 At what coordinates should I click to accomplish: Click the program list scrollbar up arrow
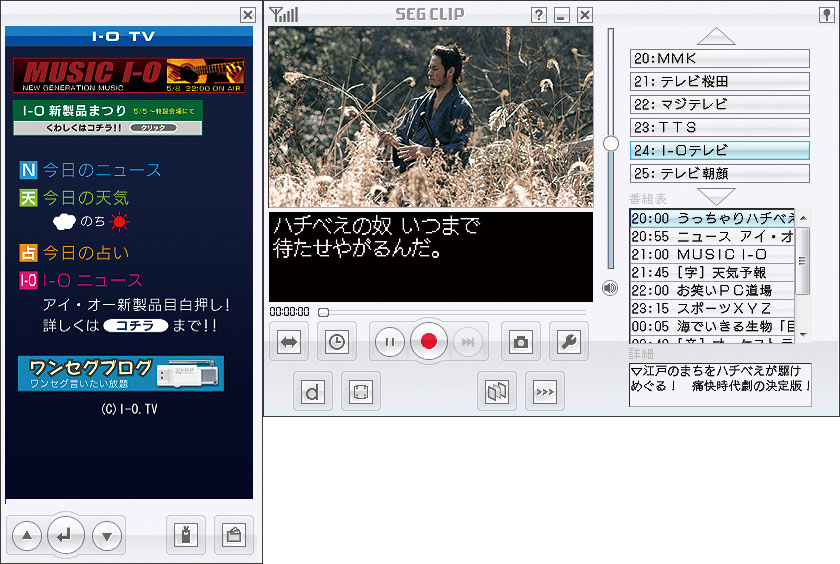802,218
